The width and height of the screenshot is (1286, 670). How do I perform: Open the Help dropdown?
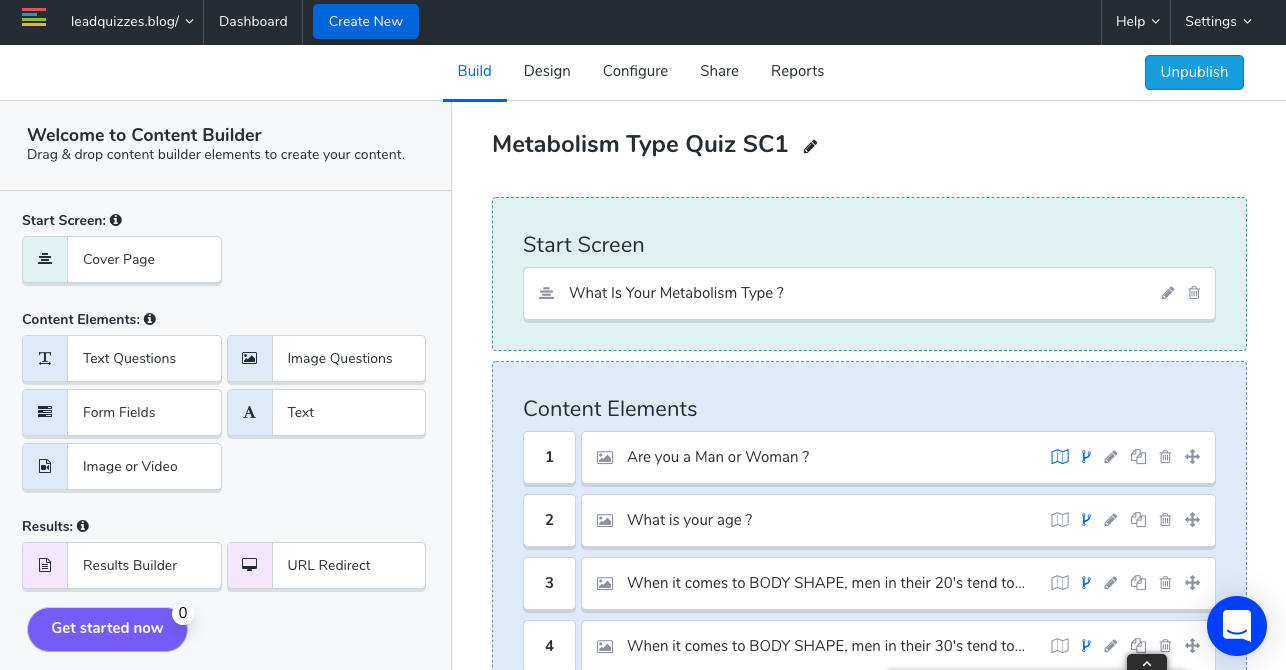[1136, 20]
